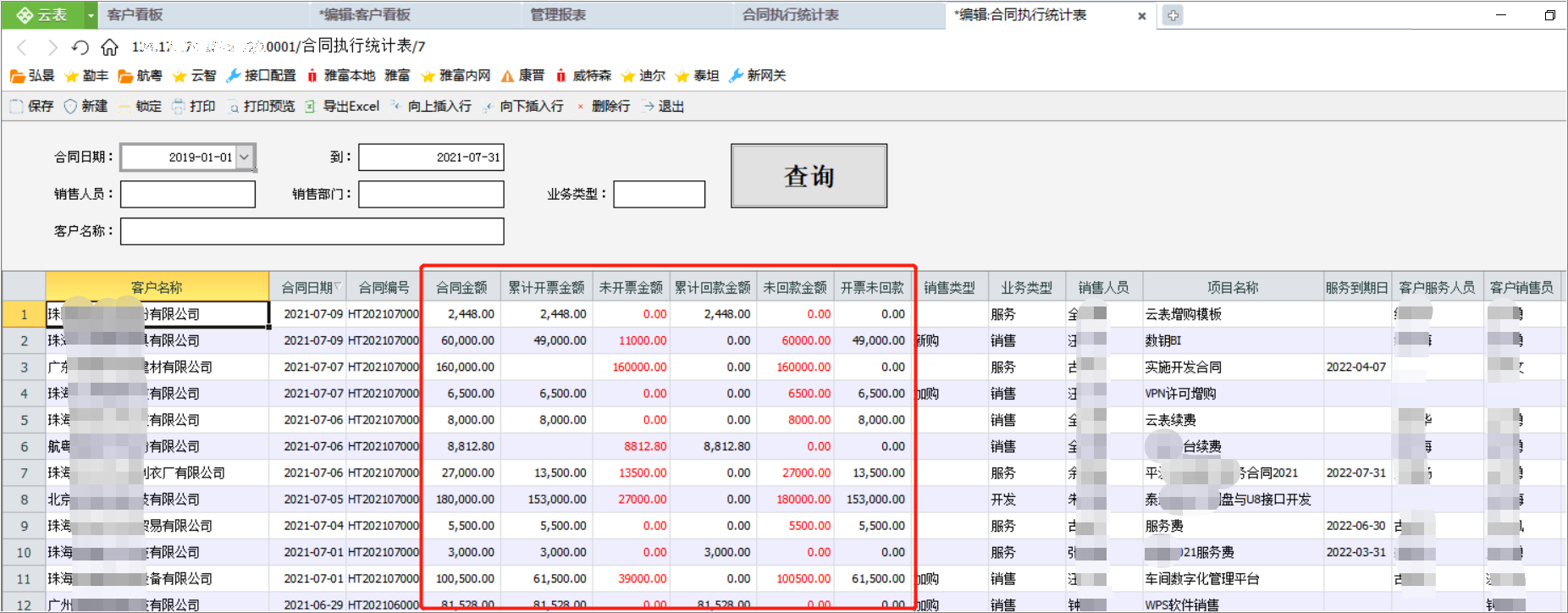Open the 康晋 bookmark
Viewport: 1568px width, 613px height.
tap(522, 75)
